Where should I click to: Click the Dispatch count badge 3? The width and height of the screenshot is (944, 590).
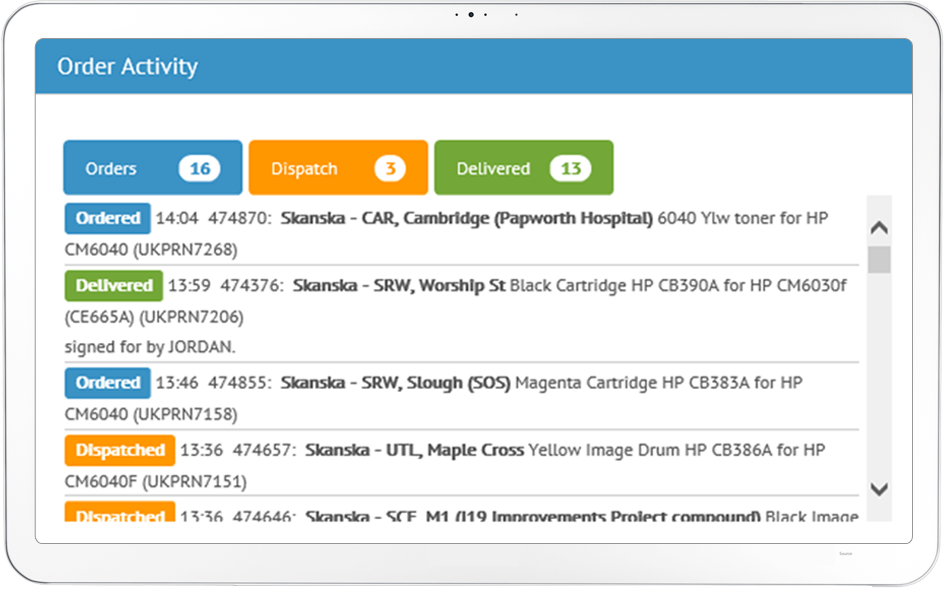coord(390,169)
